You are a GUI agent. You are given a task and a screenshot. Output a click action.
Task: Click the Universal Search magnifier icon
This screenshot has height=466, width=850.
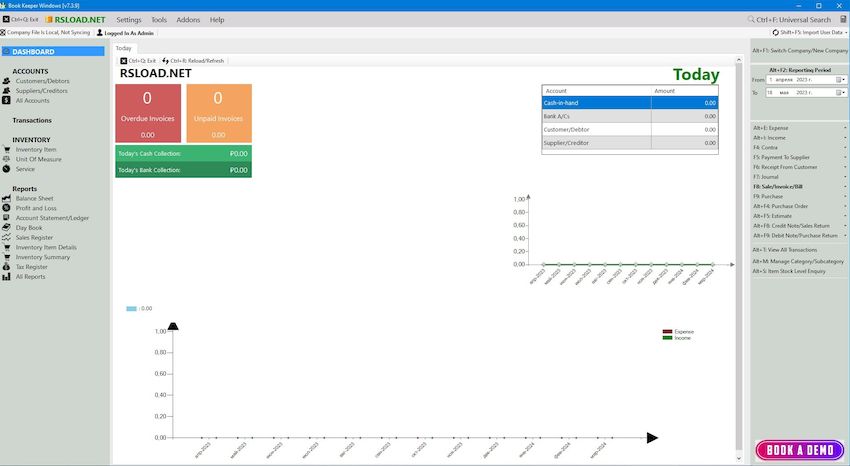(752, 20)
